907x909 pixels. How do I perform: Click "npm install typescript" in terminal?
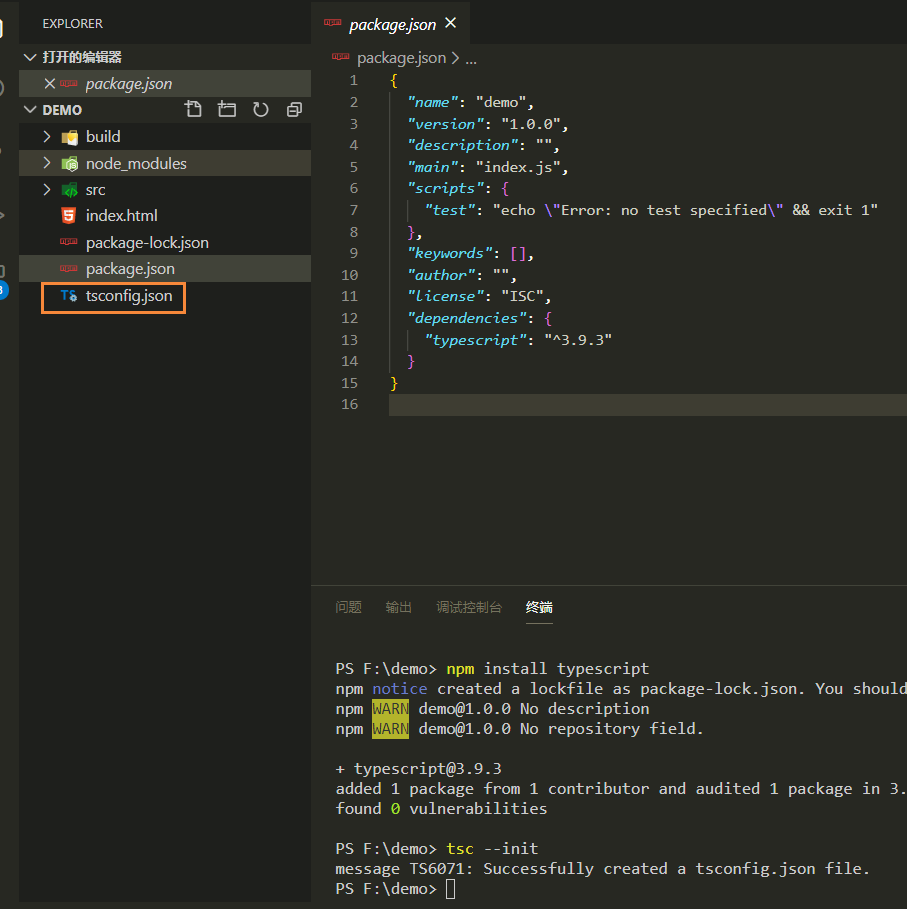pos(548,668)
